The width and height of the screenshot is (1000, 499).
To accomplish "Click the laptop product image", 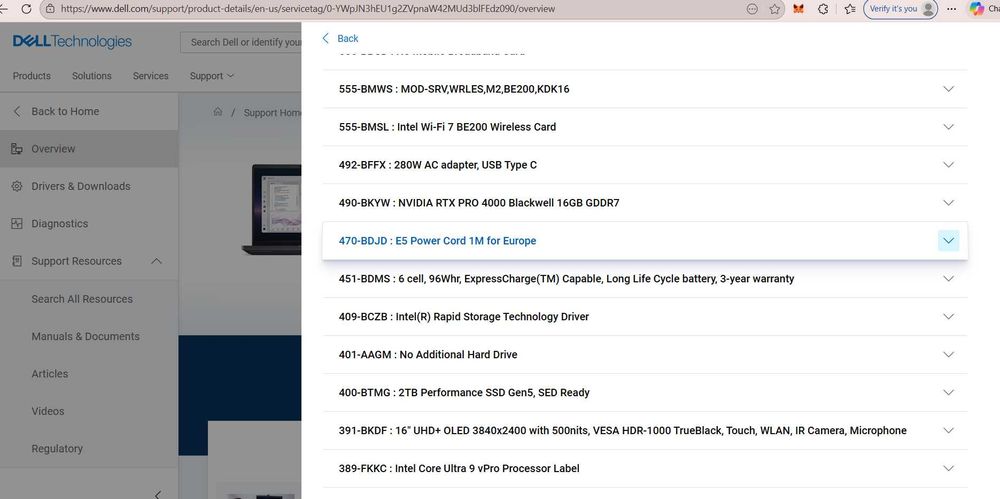I will pos(272,209).
